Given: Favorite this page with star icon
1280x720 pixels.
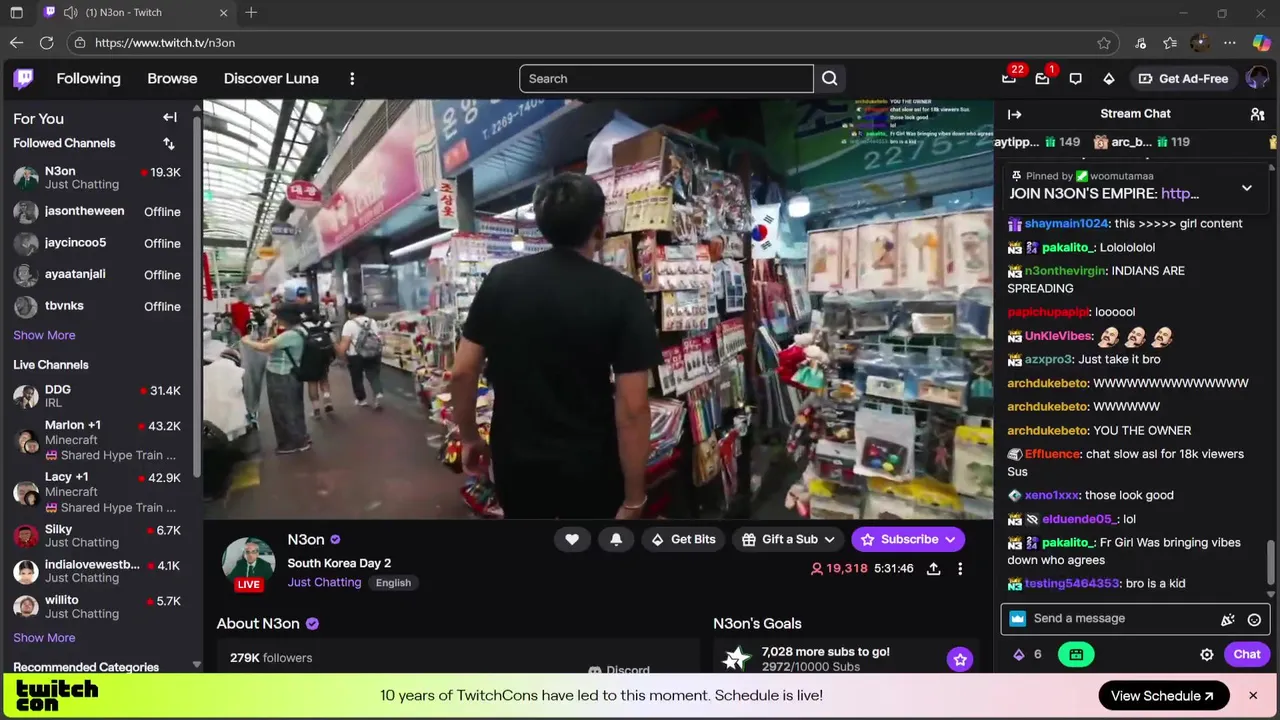Looking at the screenshot, I should click(x=1104, y=43).
